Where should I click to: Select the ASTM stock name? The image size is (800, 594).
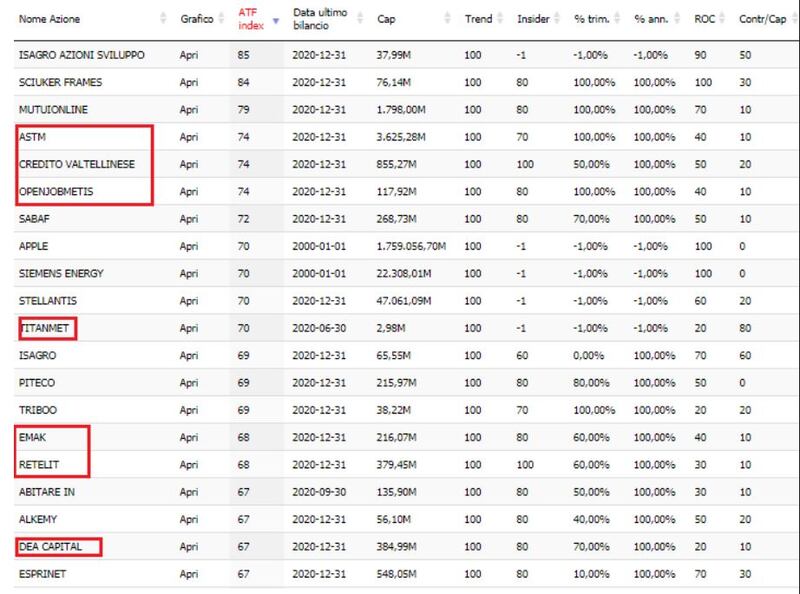click(32, 137)
